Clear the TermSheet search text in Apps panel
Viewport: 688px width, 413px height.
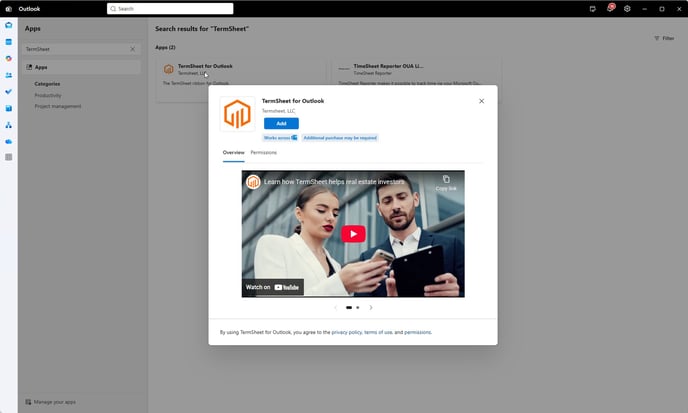[x=133, y=49]
